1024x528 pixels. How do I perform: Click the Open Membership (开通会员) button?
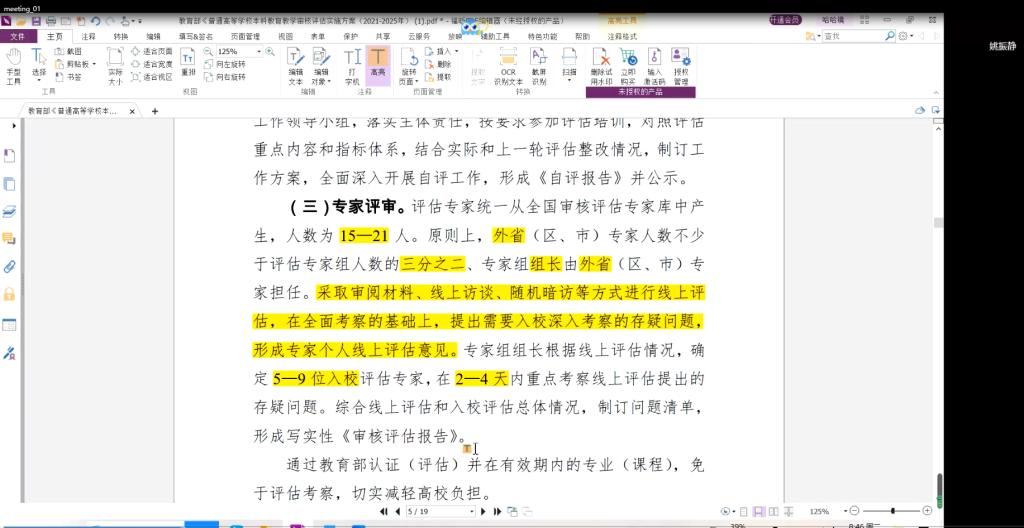coord(785,19)
